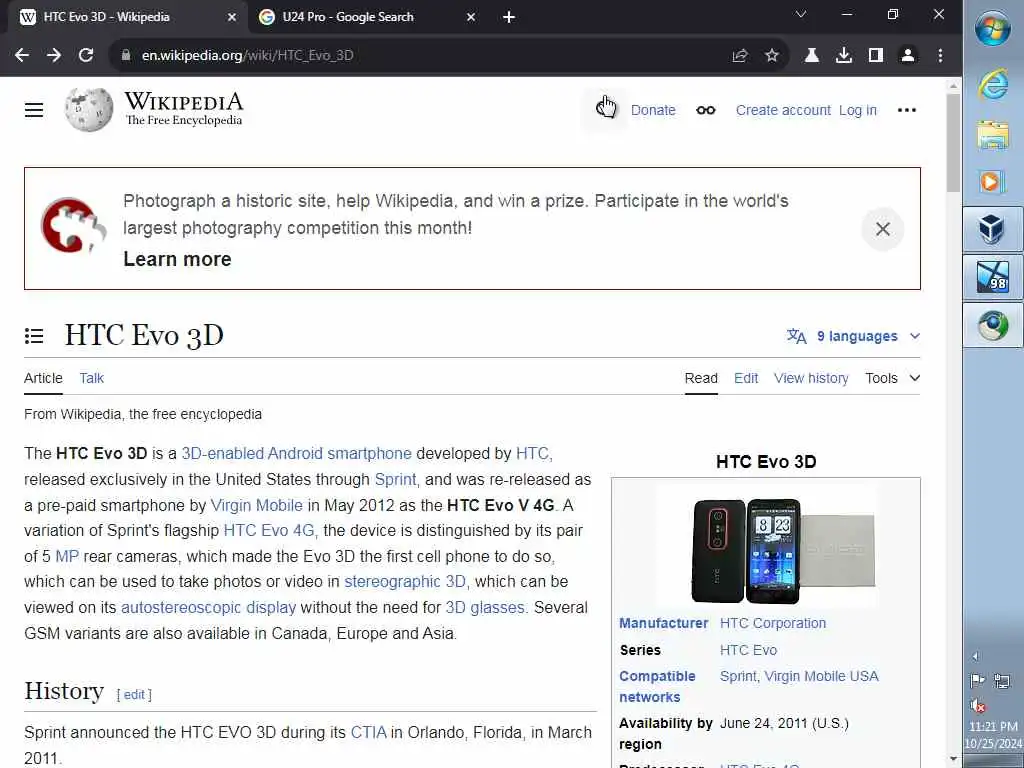Reload the page
The width and height of the screenshot is (1024, 768).
click(x=86, y=56)
